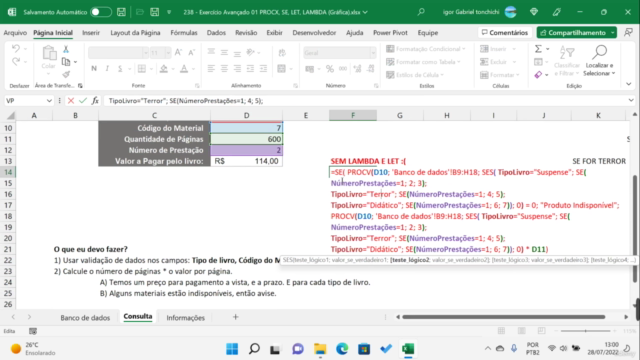Click the Percent Style icon
Image resolution: width=640 pixels, height=360 pixels.
point(330,69)
